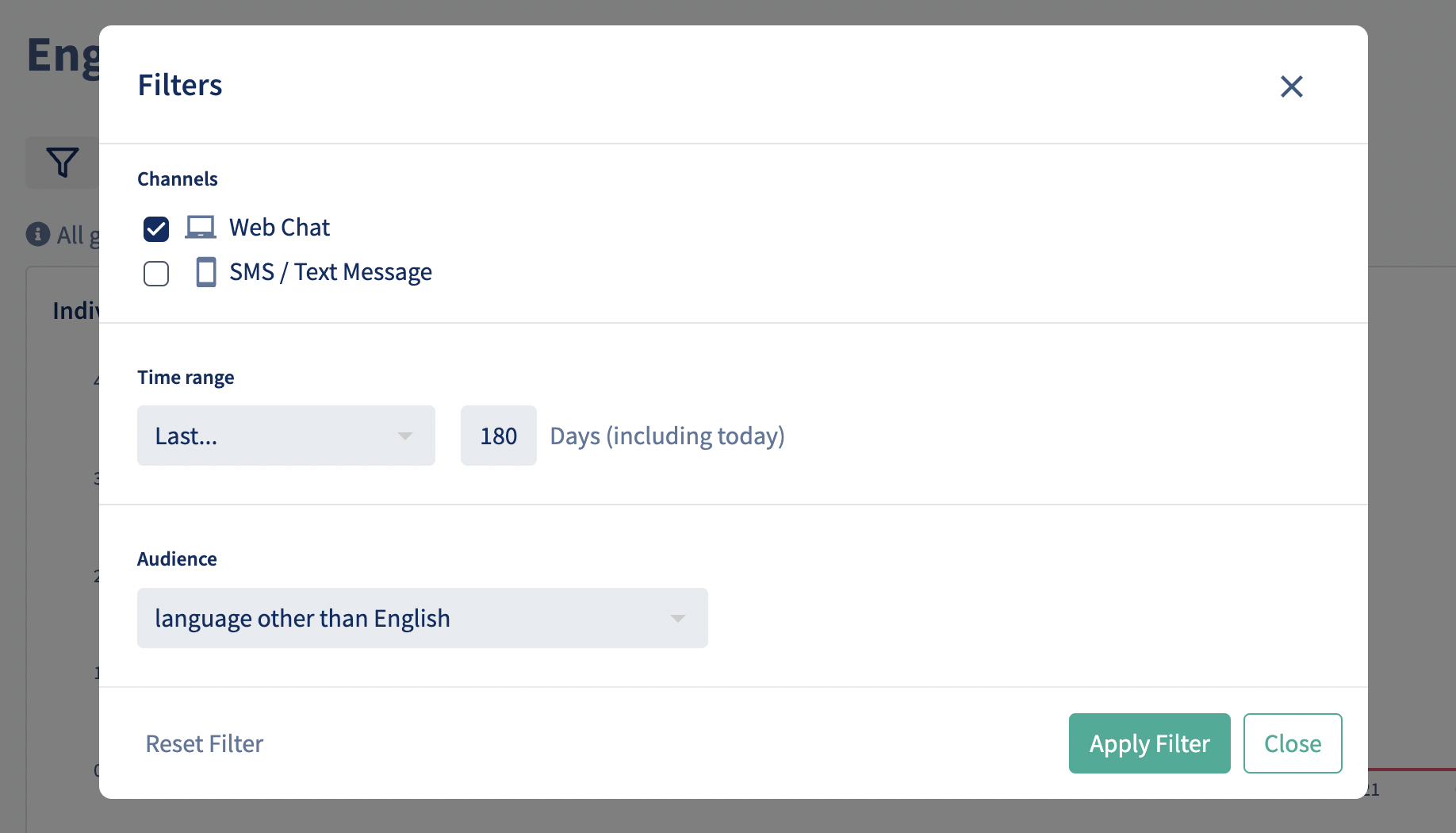Click the info circle icon

pyautogui.click(x=38, y=234)
